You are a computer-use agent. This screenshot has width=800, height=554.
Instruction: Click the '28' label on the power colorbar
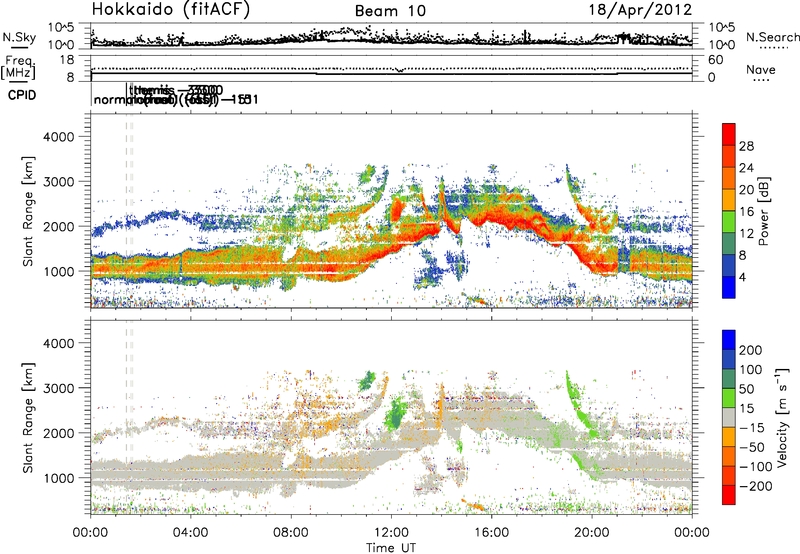point(746,146)
